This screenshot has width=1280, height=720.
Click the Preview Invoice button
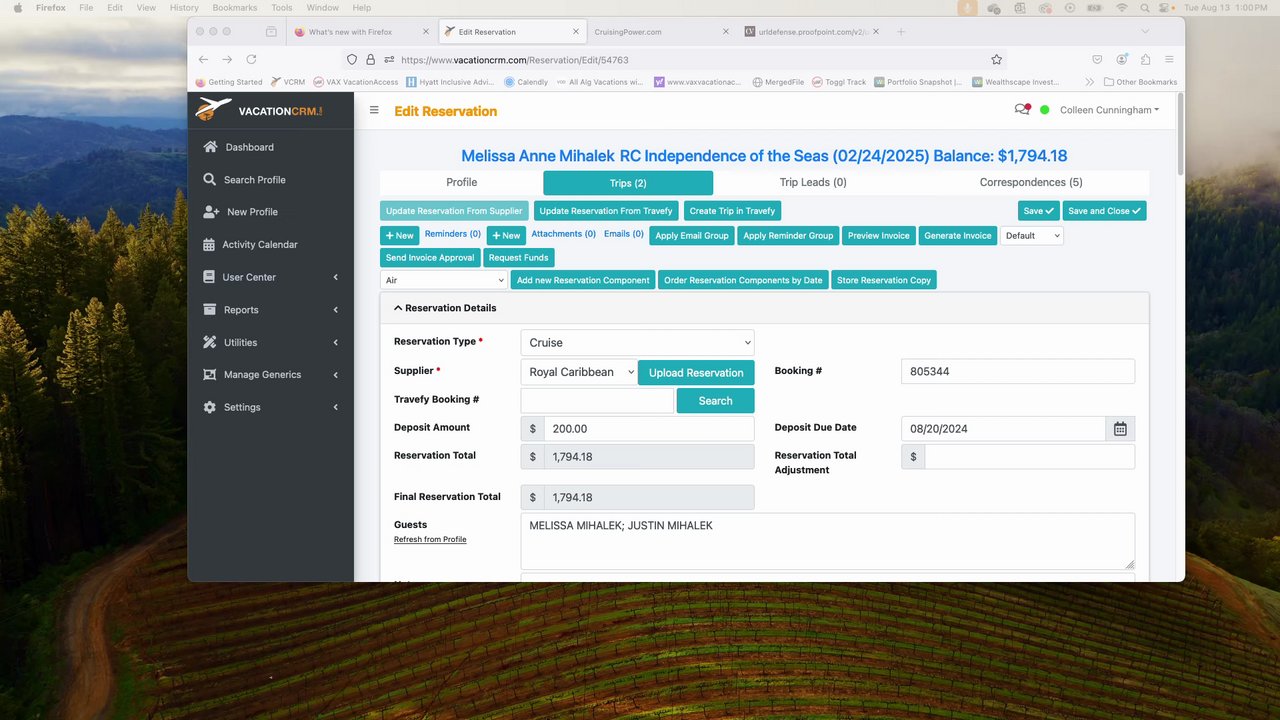tap(878, 236)
